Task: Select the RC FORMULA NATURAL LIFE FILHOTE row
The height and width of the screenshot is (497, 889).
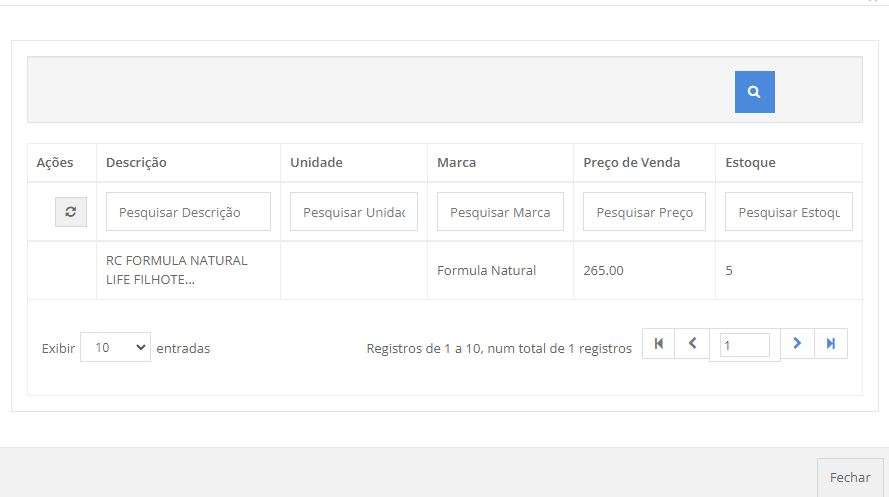Action: pos(177,270)
